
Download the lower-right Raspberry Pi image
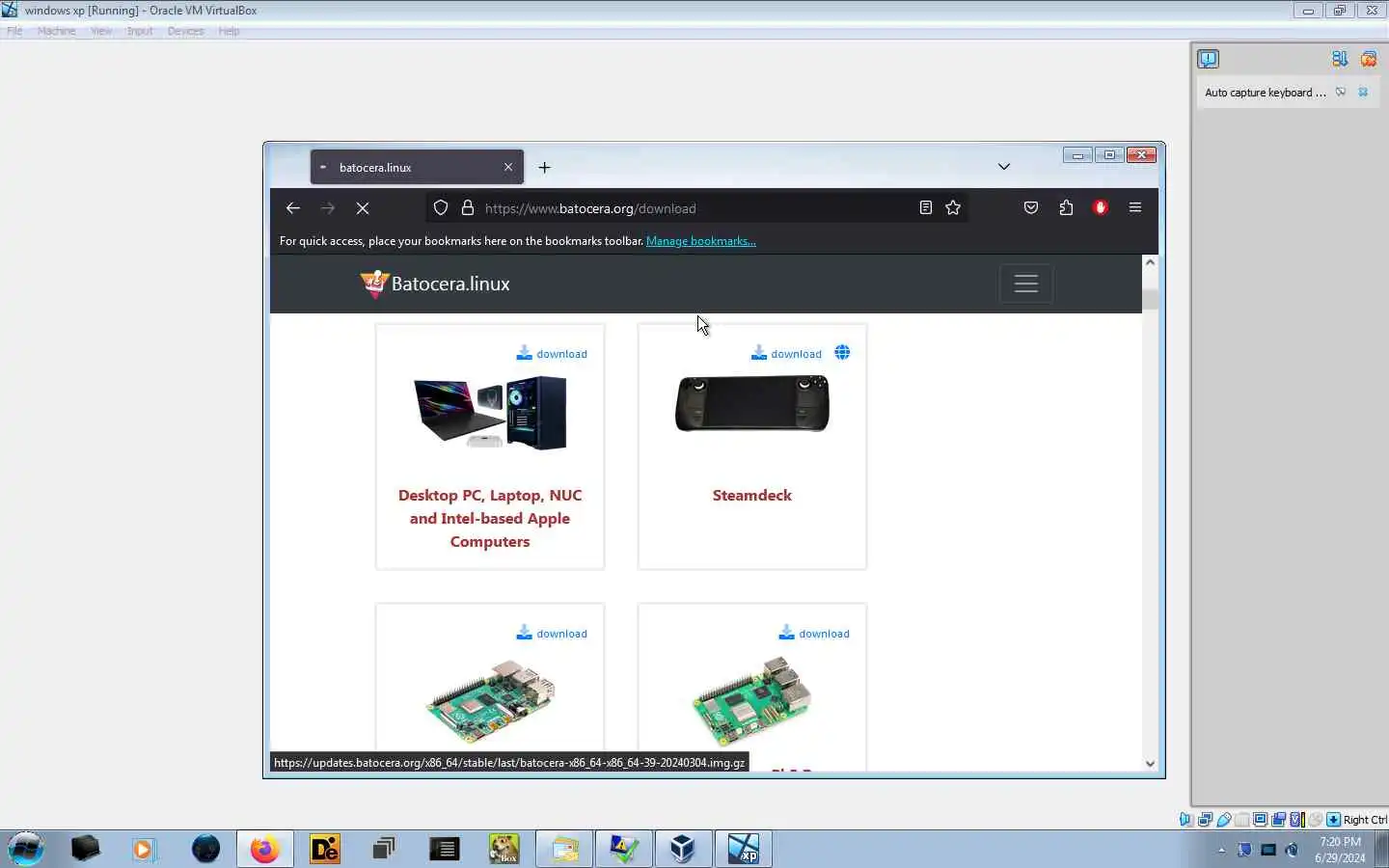(x=814, y=634)
